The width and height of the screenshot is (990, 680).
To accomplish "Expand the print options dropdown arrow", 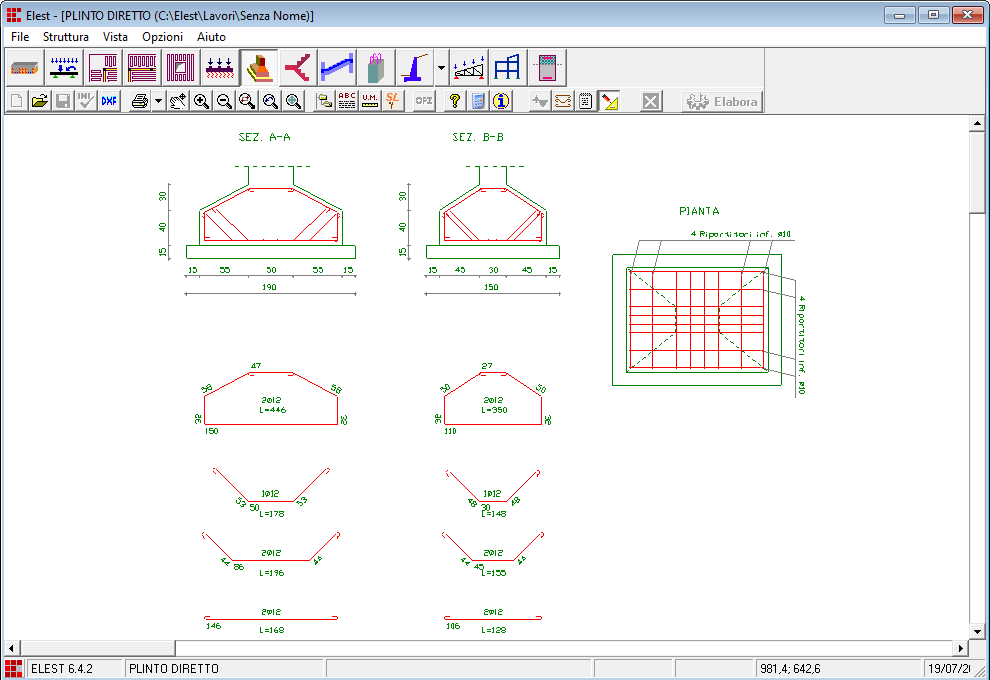I will tap(158, 101).
